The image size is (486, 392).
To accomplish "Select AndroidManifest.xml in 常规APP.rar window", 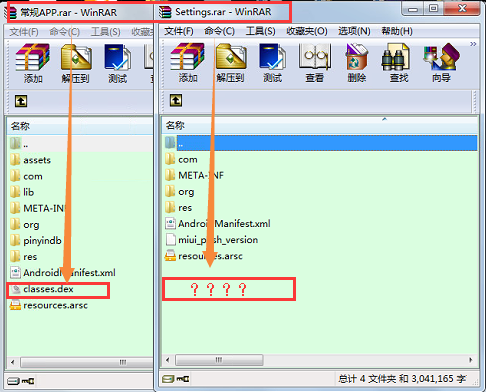I will pyautogui.click(x=63, y=273).
